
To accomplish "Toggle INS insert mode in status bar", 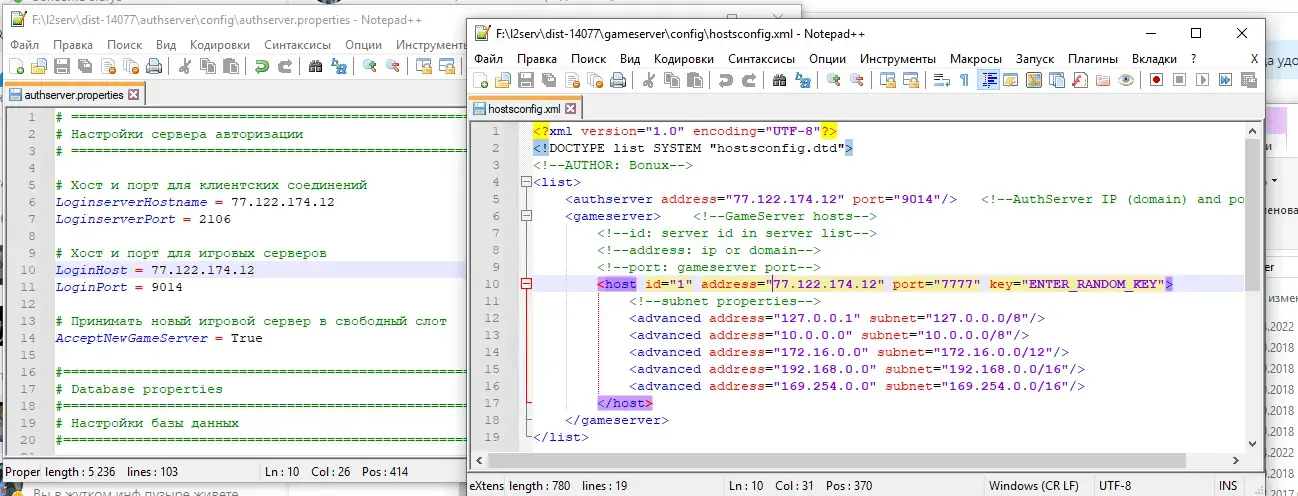I will (1227, 486).
